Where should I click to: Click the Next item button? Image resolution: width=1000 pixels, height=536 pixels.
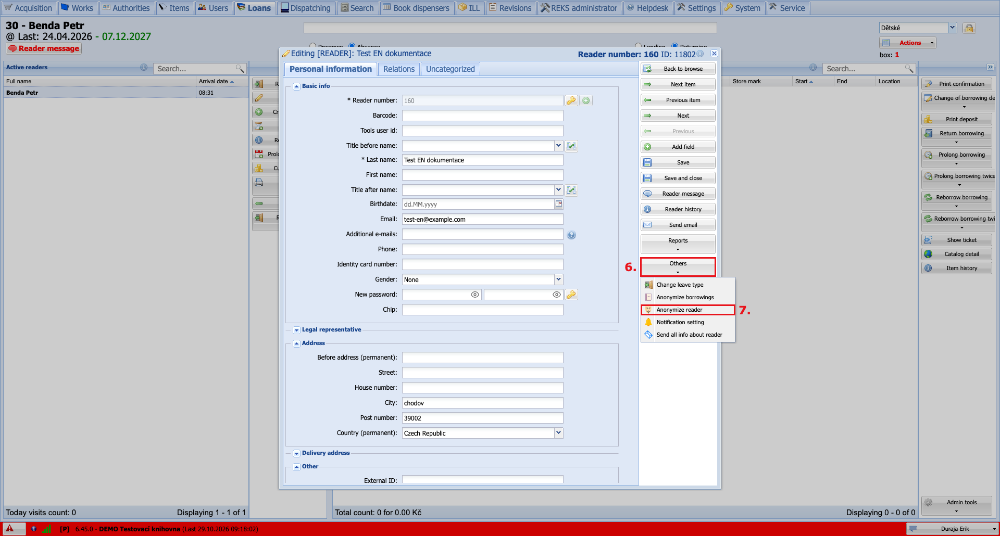[x=678, y=84]
